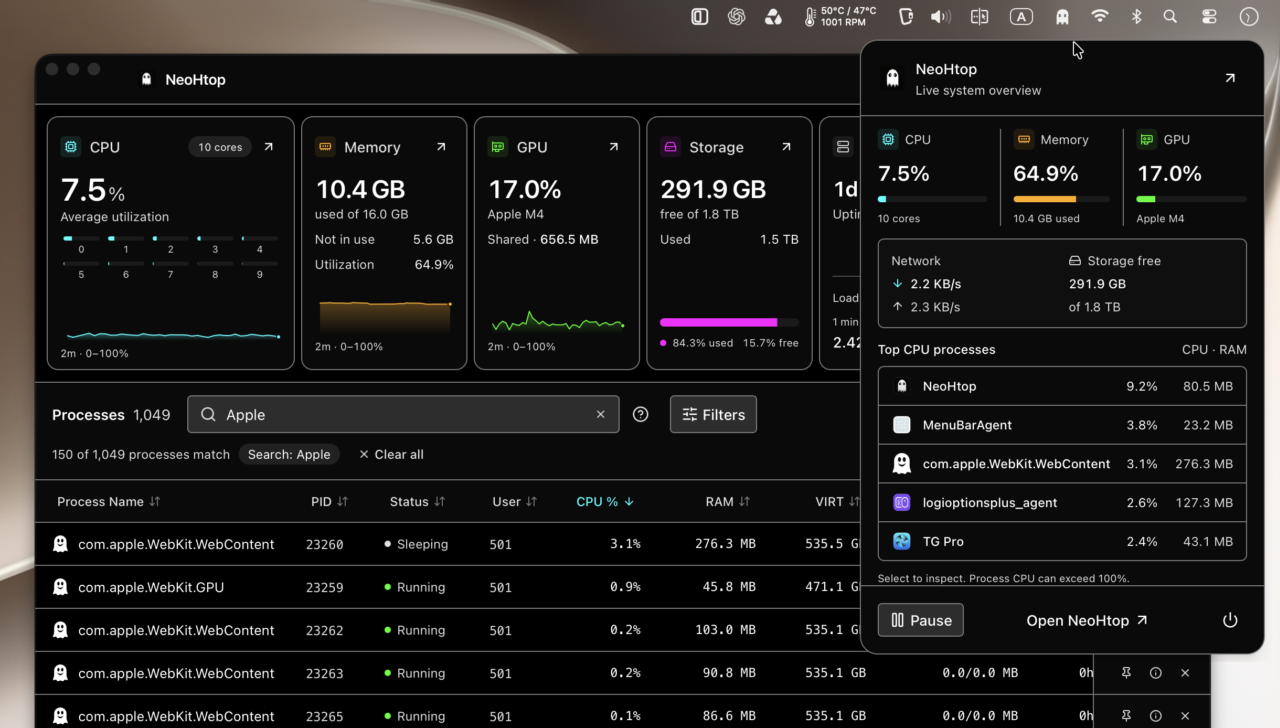Expand the CPU card details arrow
The image size is (1280, 728).
268,147
